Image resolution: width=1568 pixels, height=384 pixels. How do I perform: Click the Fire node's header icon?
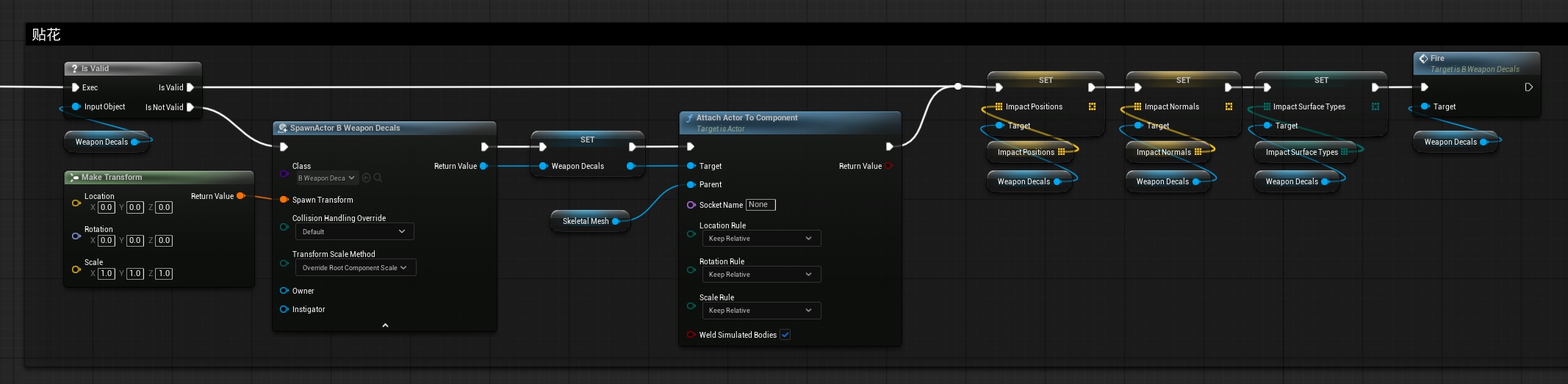coord(1423,59)
